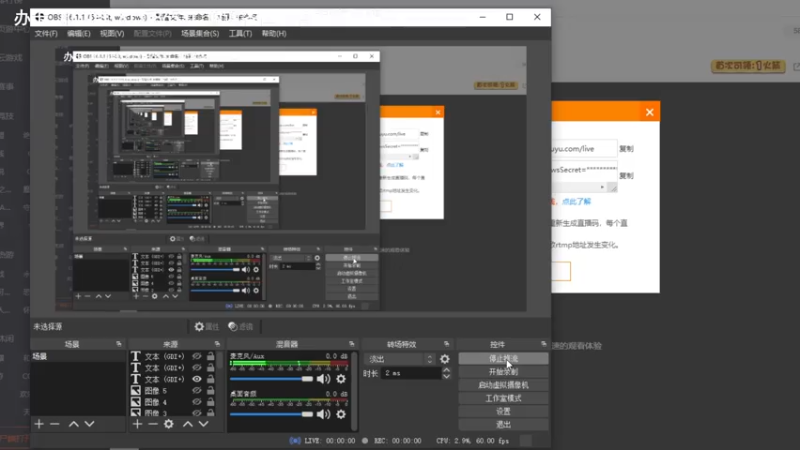Remove selected scene with minus icon
This screenshot has width=800, height=450.
tap(55, 424)
